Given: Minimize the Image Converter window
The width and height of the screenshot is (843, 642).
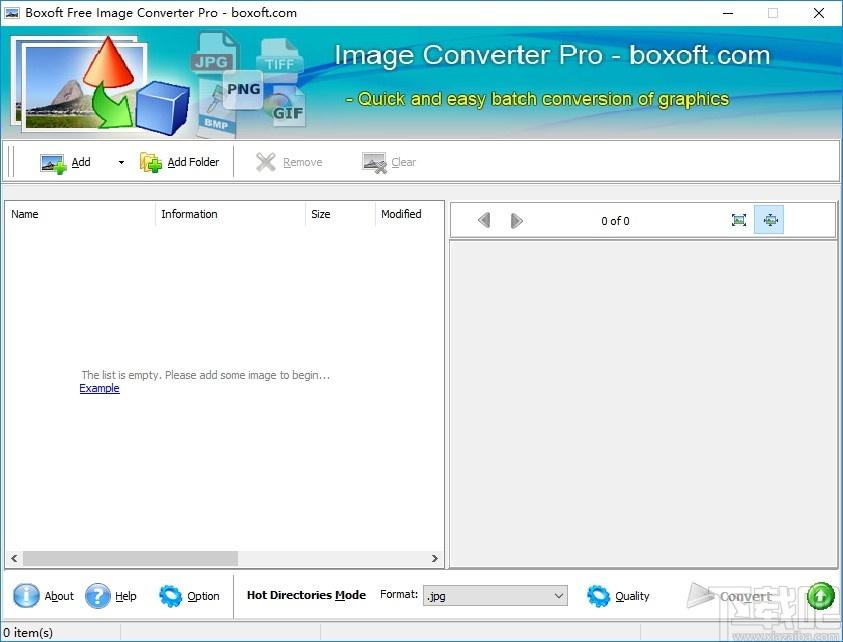Looking at the screenshot, I should click(x=728, y=13).
